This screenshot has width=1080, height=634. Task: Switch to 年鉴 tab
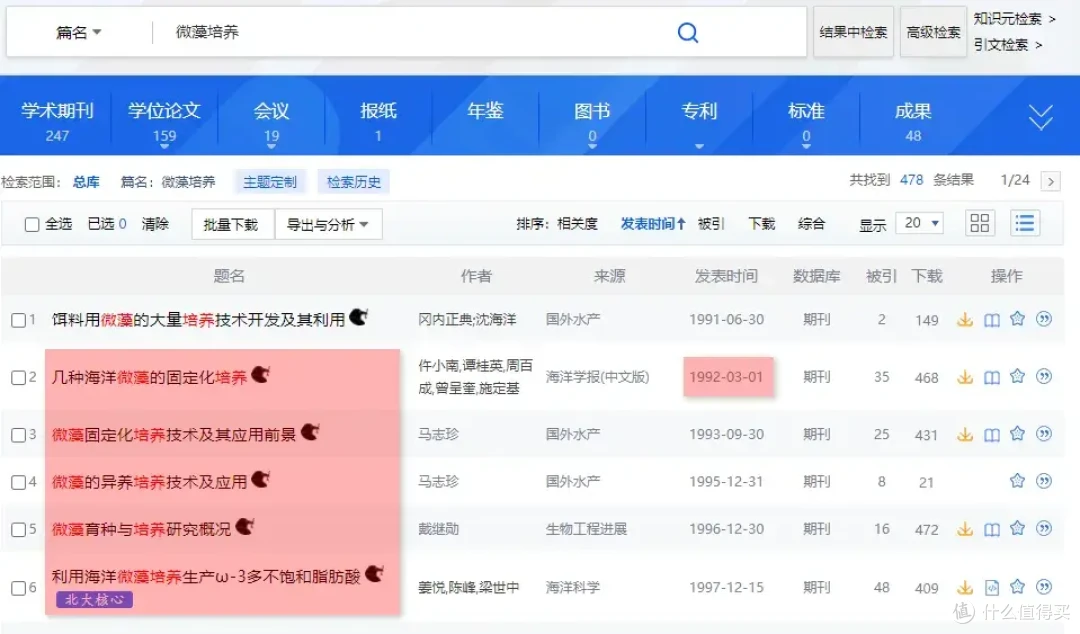485,112
